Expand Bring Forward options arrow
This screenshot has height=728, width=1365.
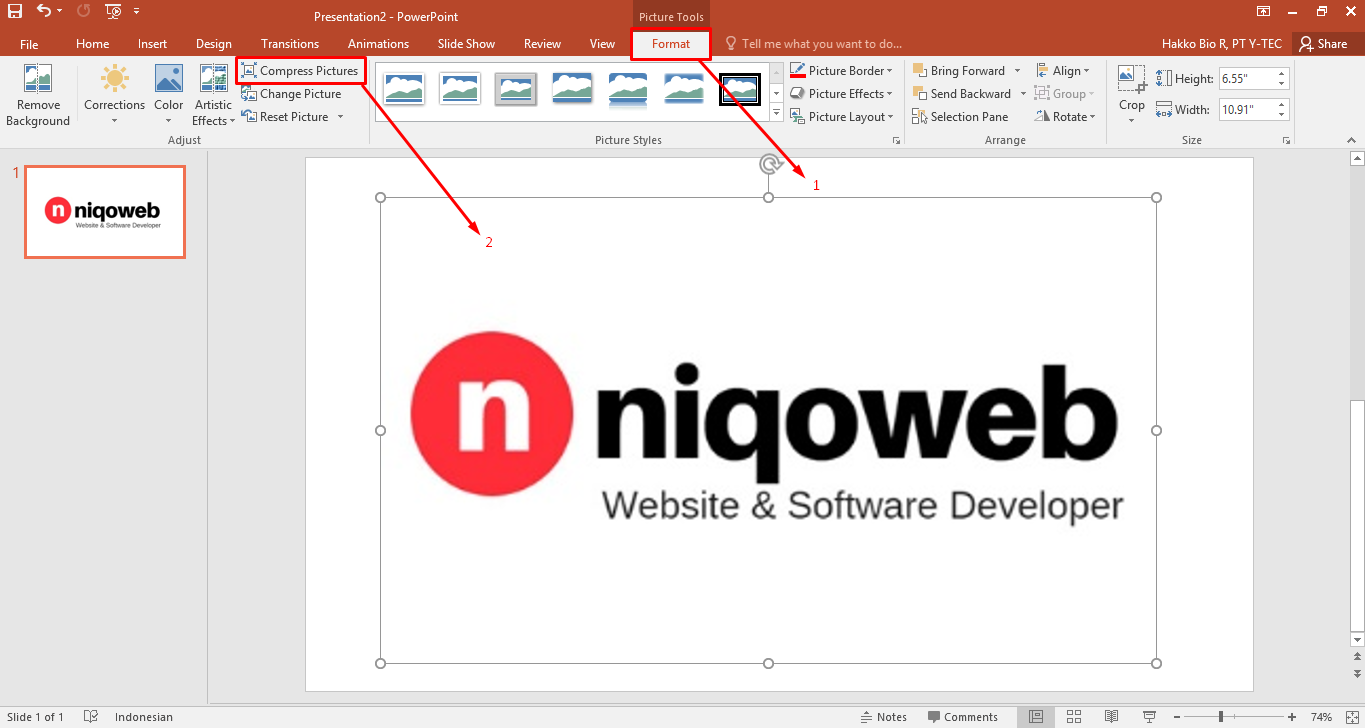click(1017, 71)
